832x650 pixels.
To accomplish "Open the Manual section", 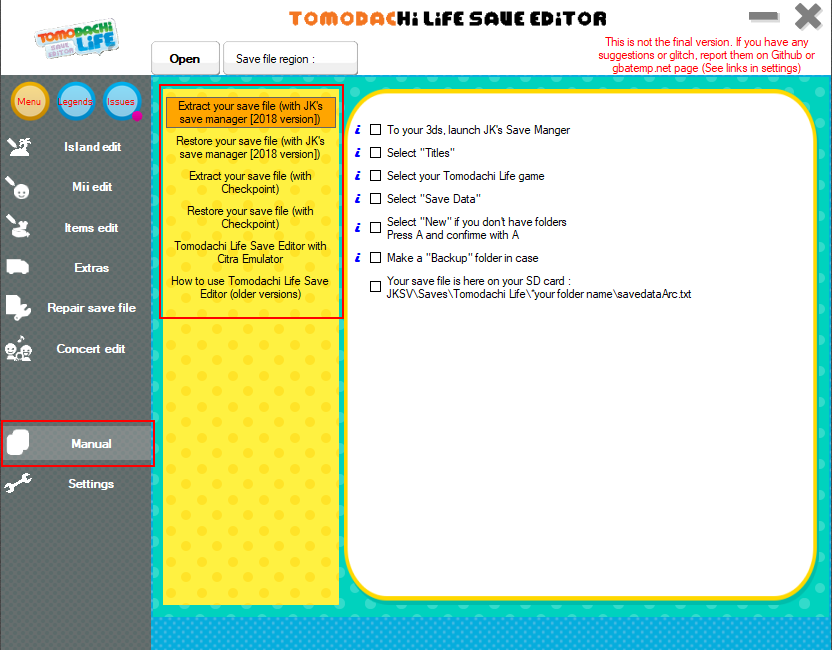I will (x=77, y=444).
